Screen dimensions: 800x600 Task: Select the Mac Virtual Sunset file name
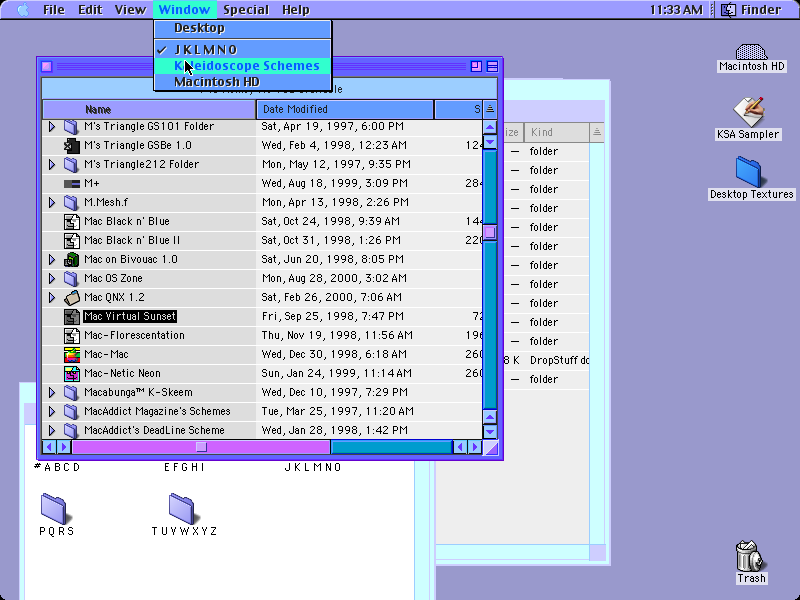pos(130,316)
